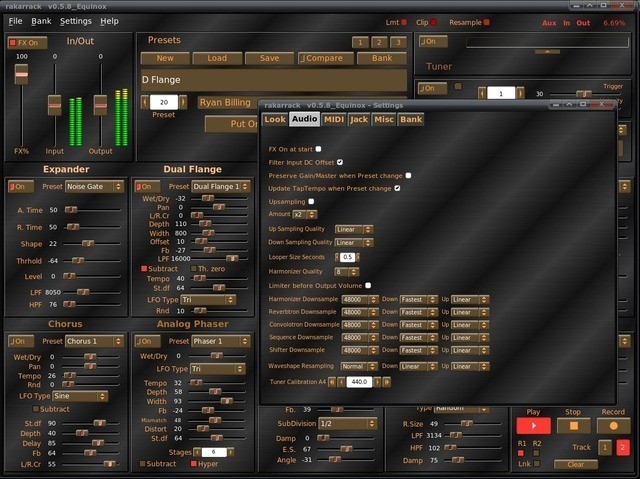Uncheck Filter Input DC Offset
Screen dimensions: 640x479
point(340,161)
